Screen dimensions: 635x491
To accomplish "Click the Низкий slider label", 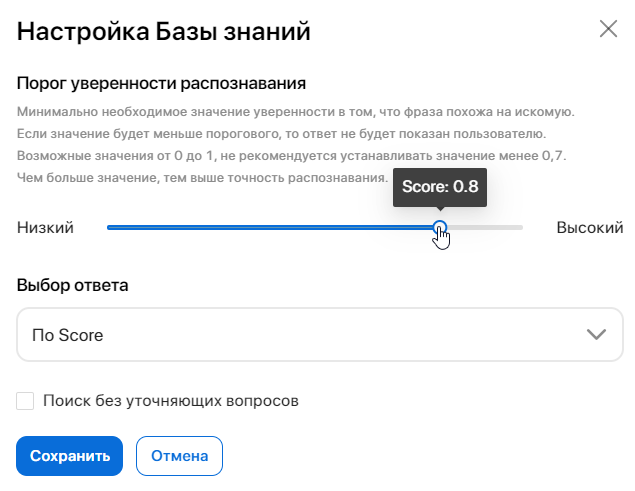I will coord(45,228).
